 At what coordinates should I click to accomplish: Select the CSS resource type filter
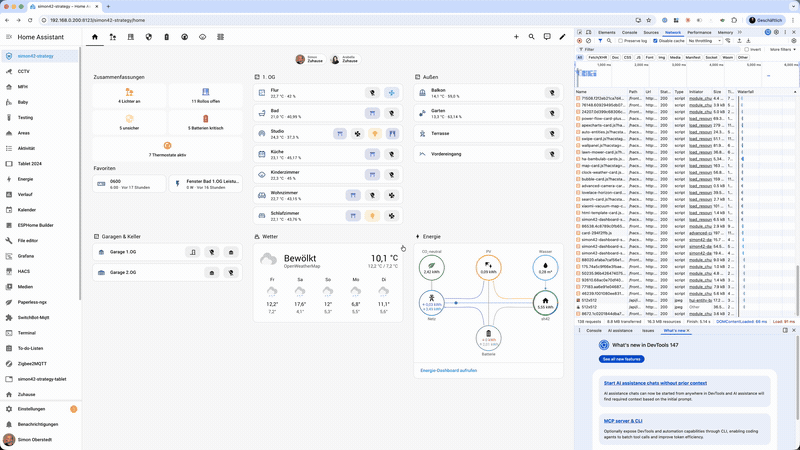pos(628,58)
